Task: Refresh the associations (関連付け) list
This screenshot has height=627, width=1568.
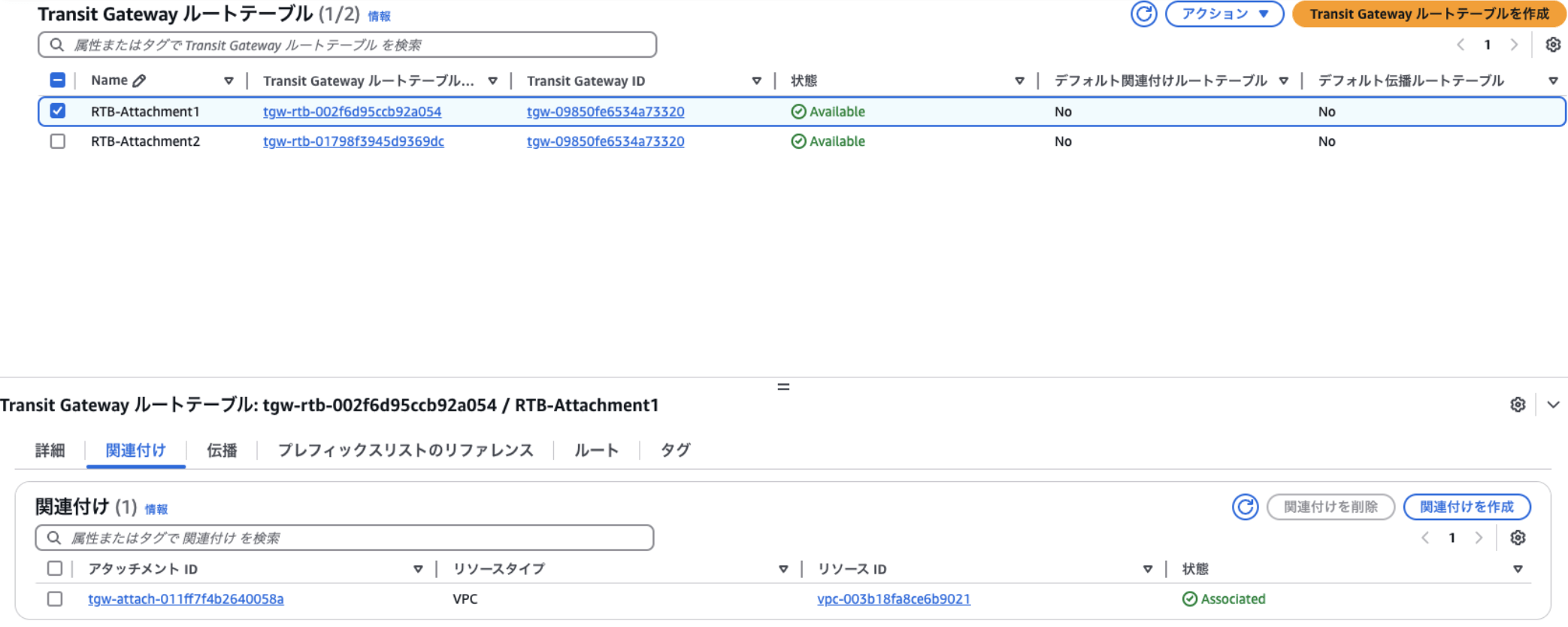Action: coord(1245,507)
